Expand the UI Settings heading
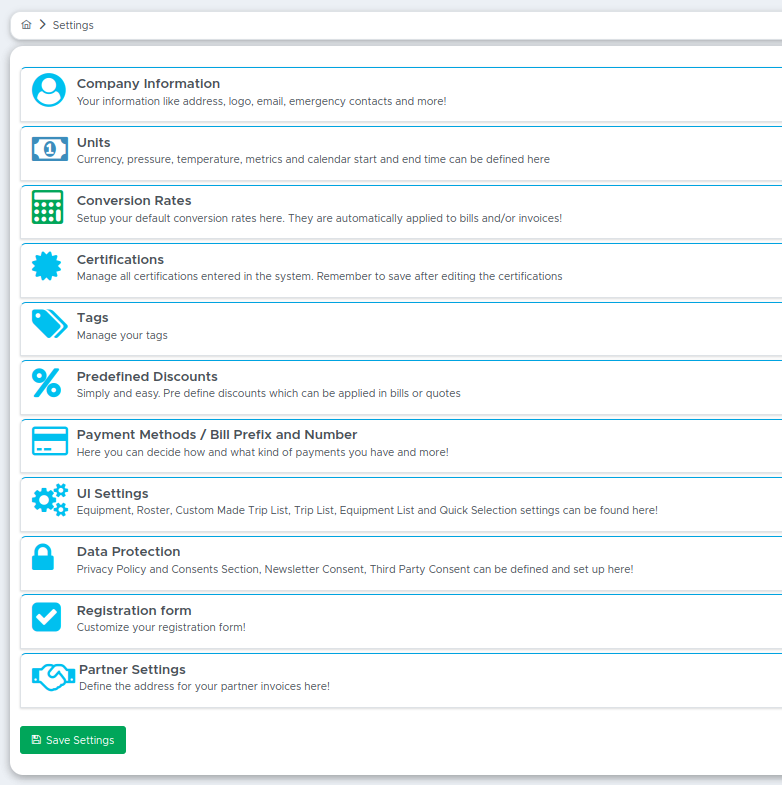Screen dimensions: 782x785 [113, 494]
